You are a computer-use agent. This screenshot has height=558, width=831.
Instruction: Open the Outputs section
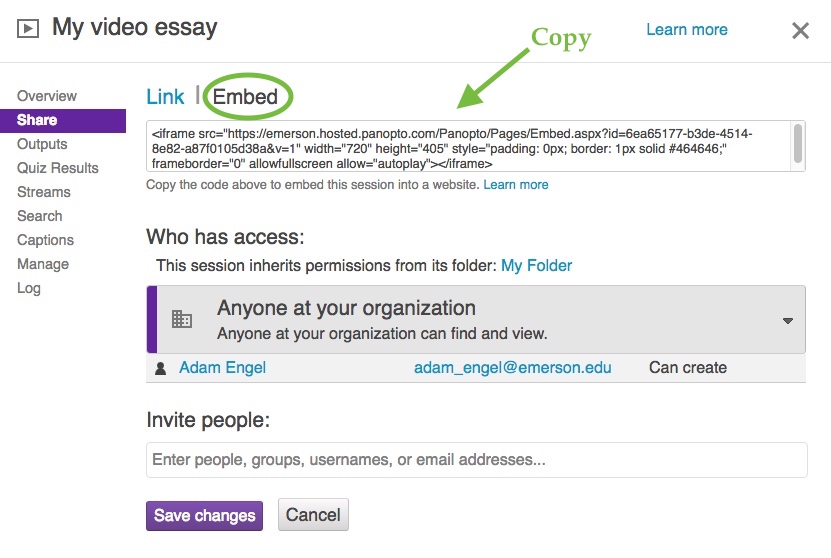click(42, 144)
